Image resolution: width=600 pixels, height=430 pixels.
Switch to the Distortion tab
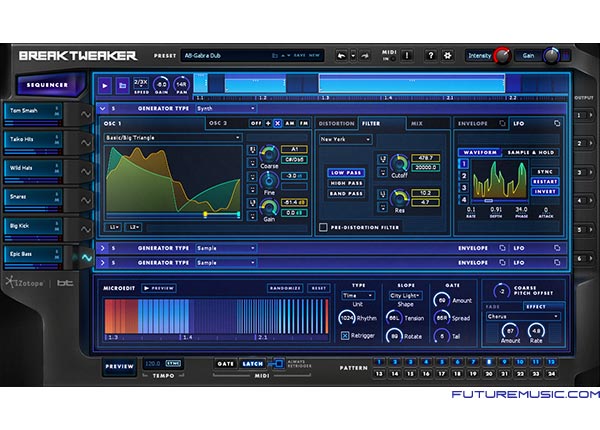tap(336, 124)
